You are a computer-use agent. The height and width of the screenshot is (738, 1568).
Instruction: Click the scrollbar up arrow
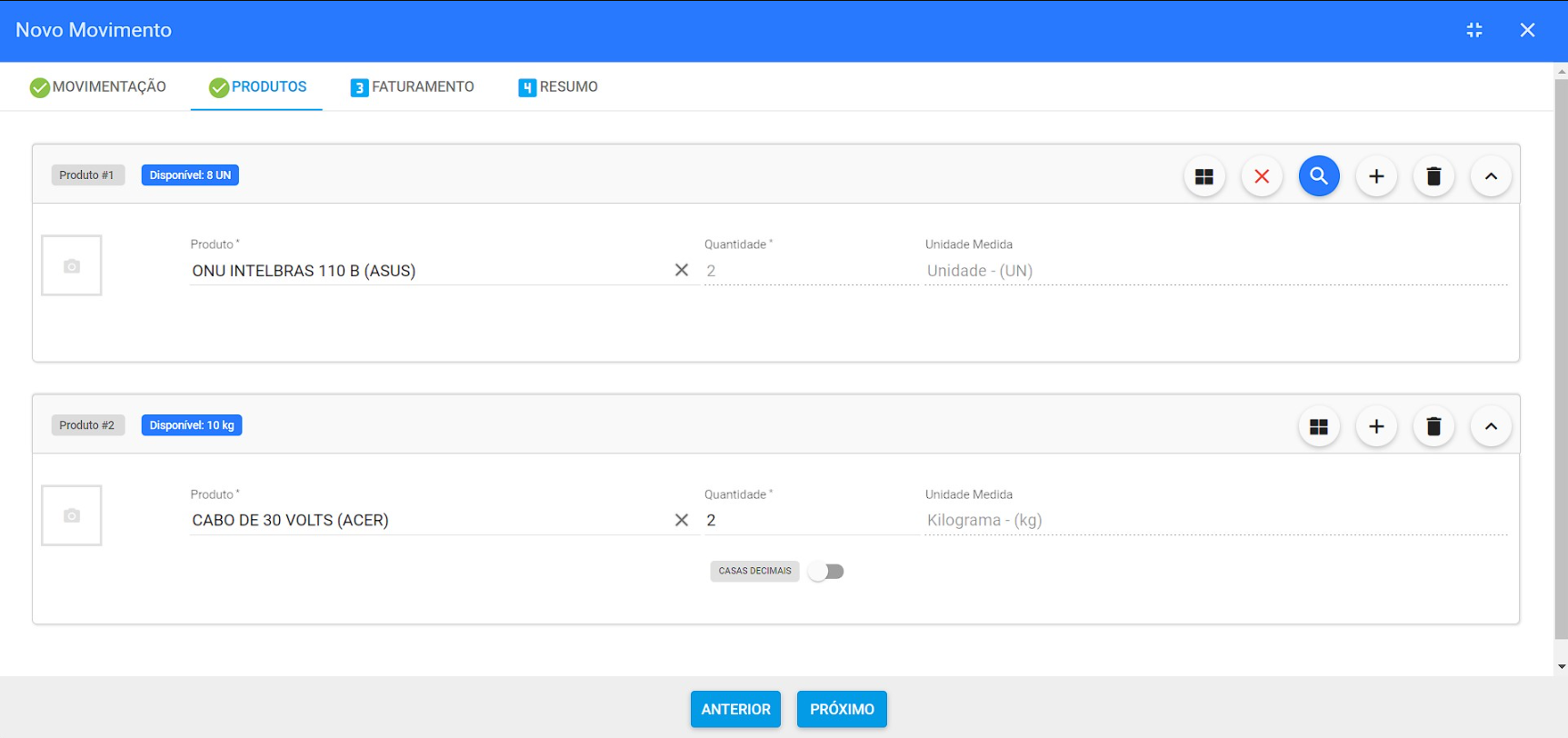coord(1561,70)
